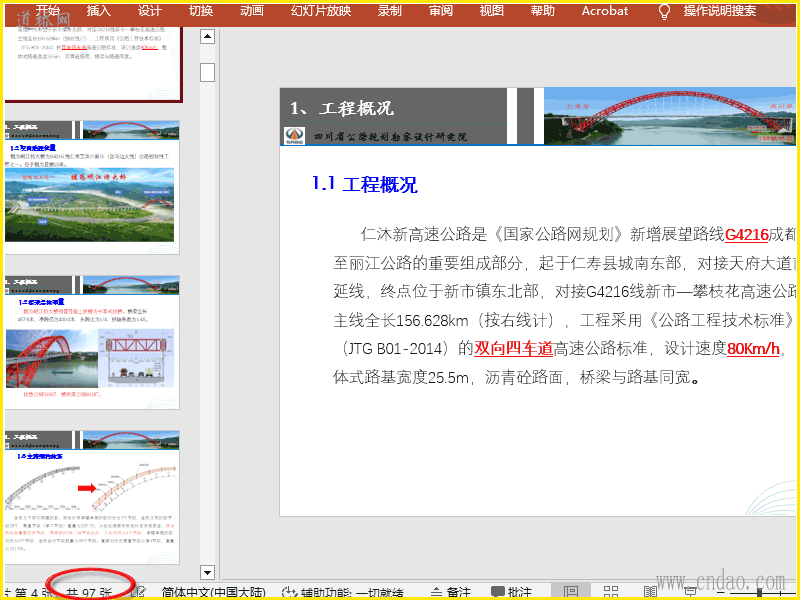Open the 帮助 tab

point(542,11)
